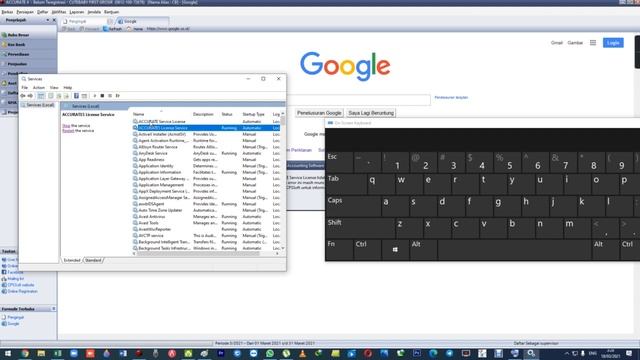Click Home icon in ACCURATE browser bar
640x360 pixels.
(x=135, y=29)
